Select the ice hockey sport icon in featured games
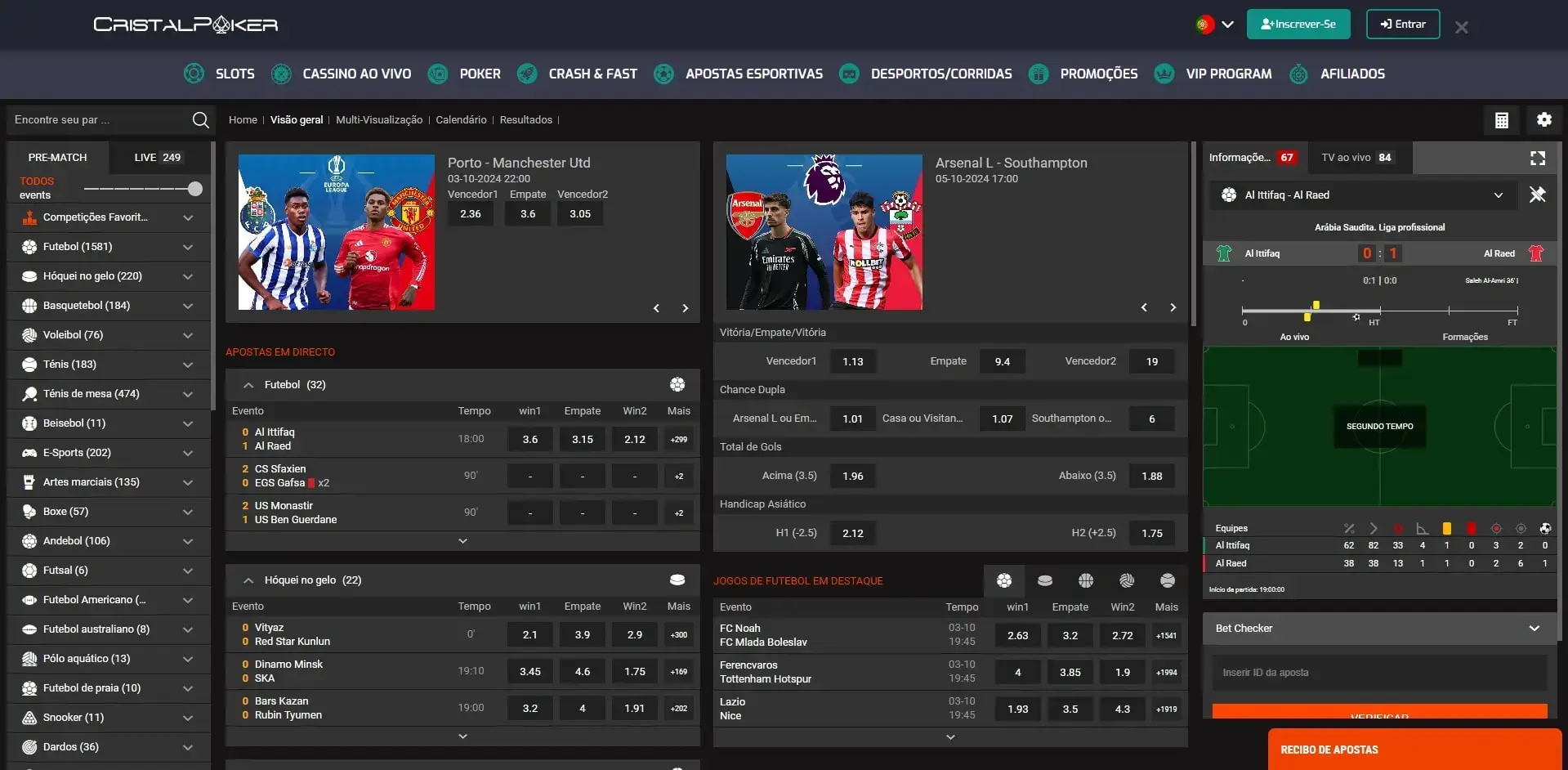Viewport: 1568px width, 770px height. [x=1044, y=580]
